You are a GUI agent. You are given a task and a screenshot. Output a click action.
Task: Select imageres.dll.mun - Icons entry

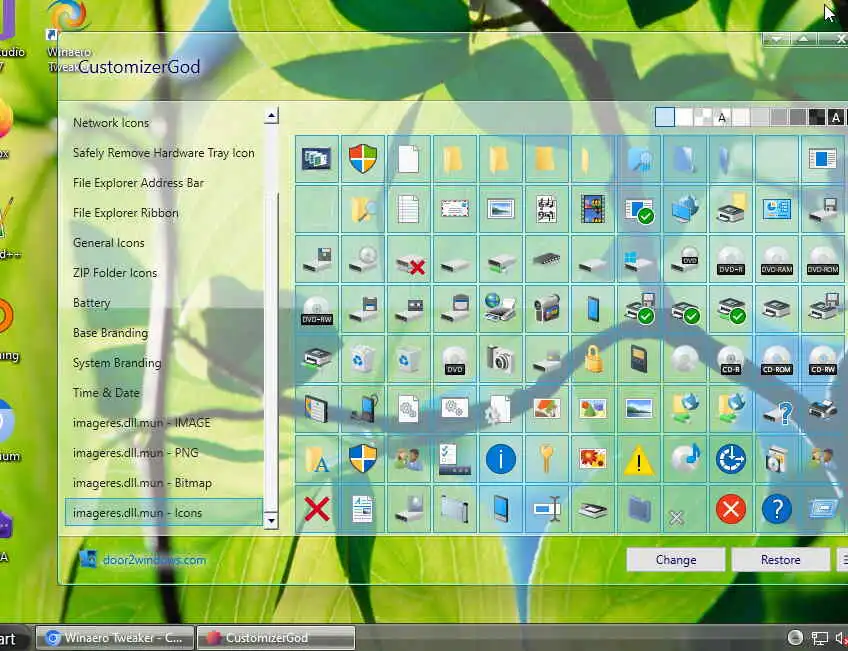164,513
